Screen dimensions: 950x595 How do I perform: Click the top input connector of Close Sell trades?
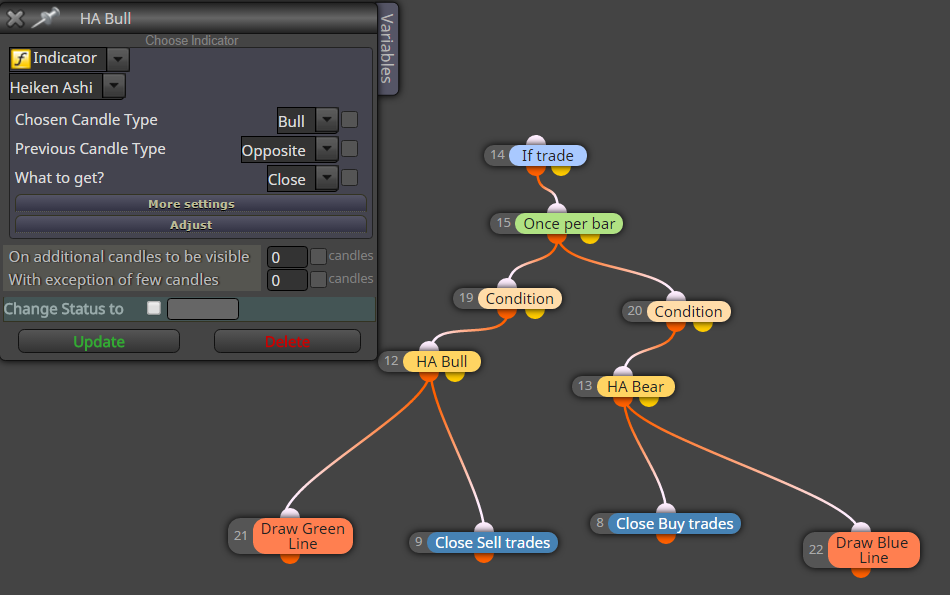click(x=483, y=528)
